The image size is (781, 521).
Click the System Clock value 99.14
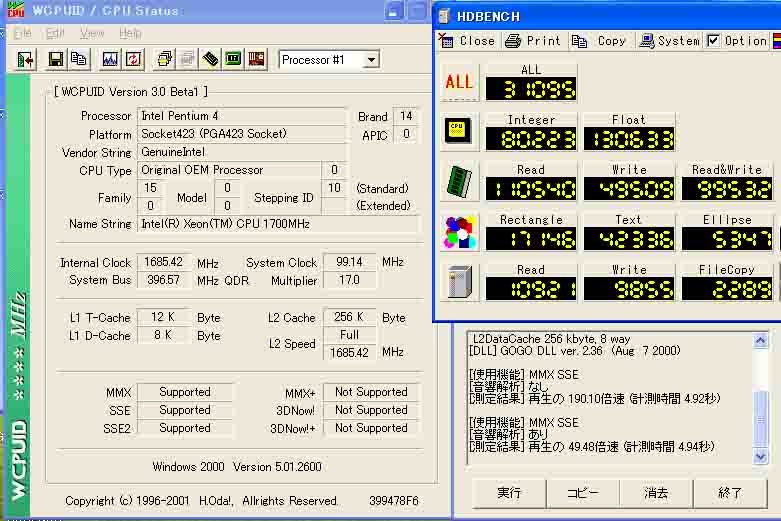click(349, 262)
